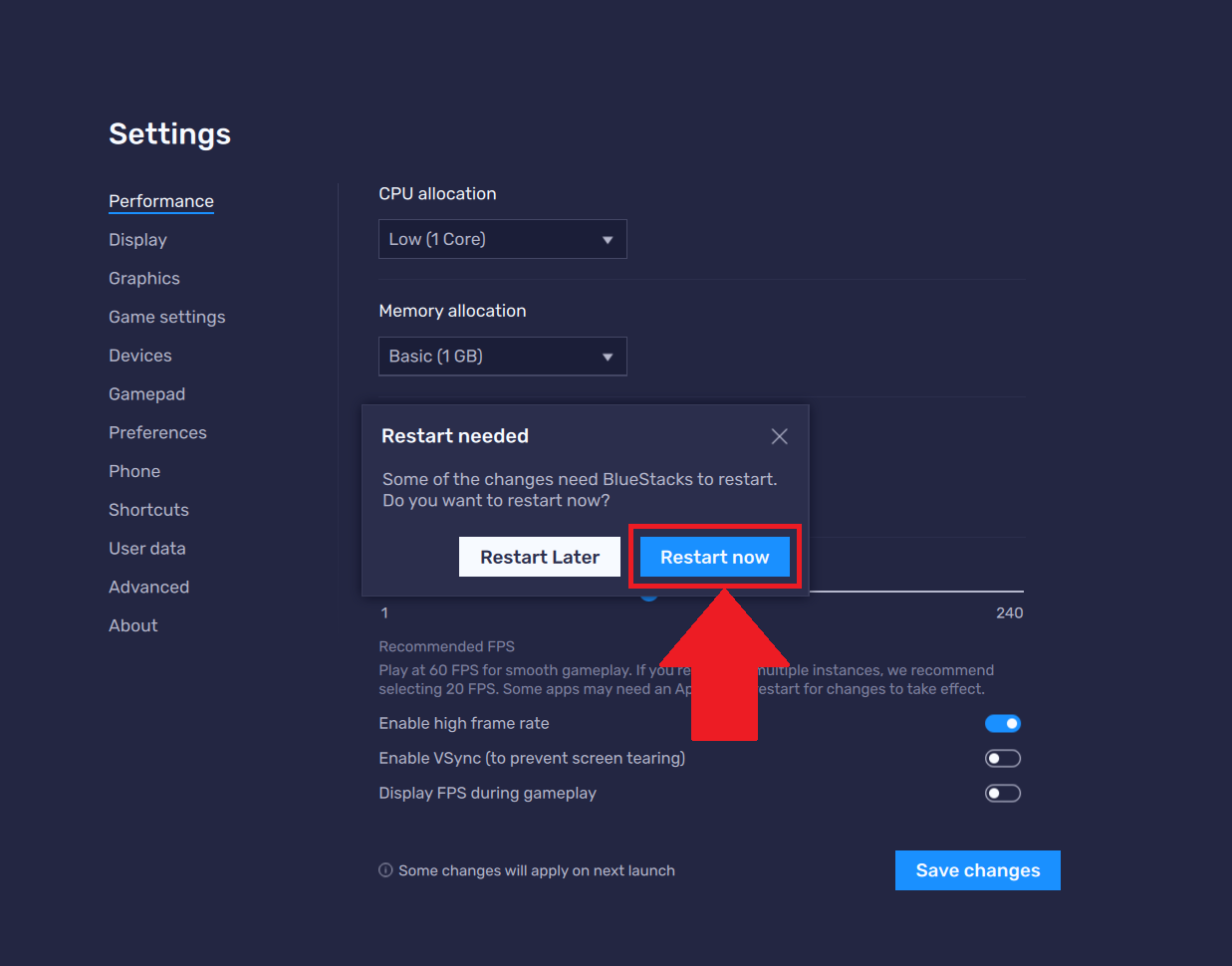Navigate to Shortcuts settings
Viewport: 1232px width, 966px height.
148,510
